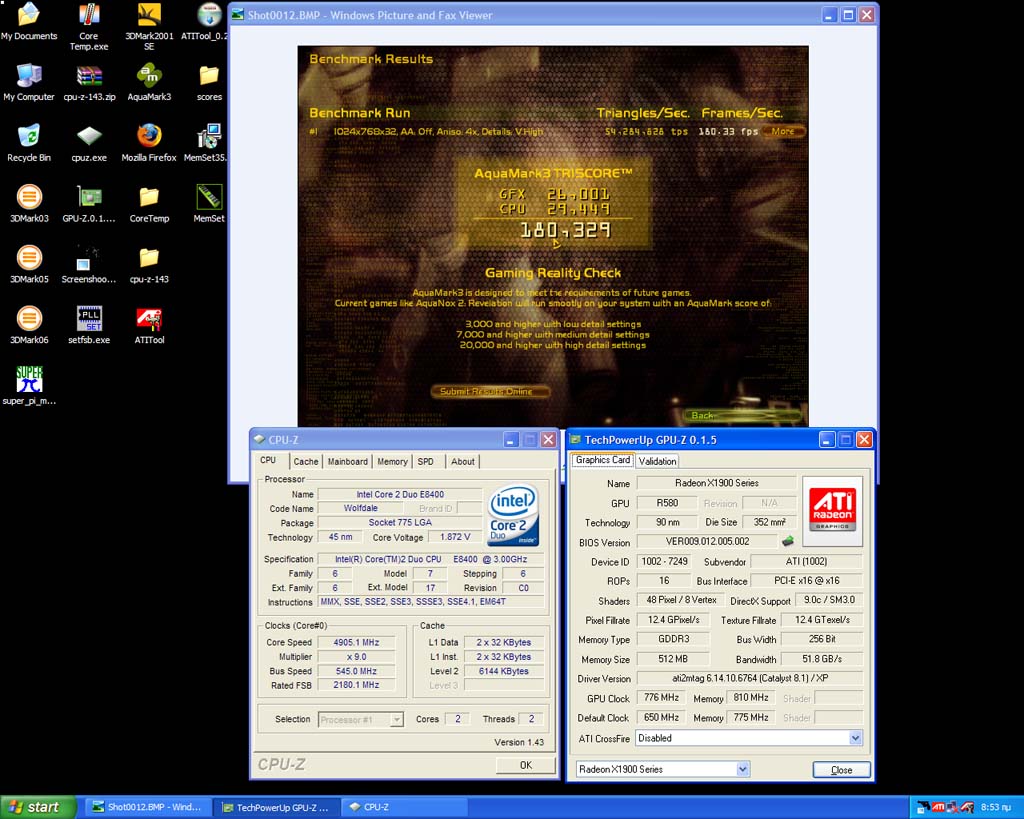Launch the MemSet desktop shortcut
The image size is (1024, 819).
(x=209, y=204)
